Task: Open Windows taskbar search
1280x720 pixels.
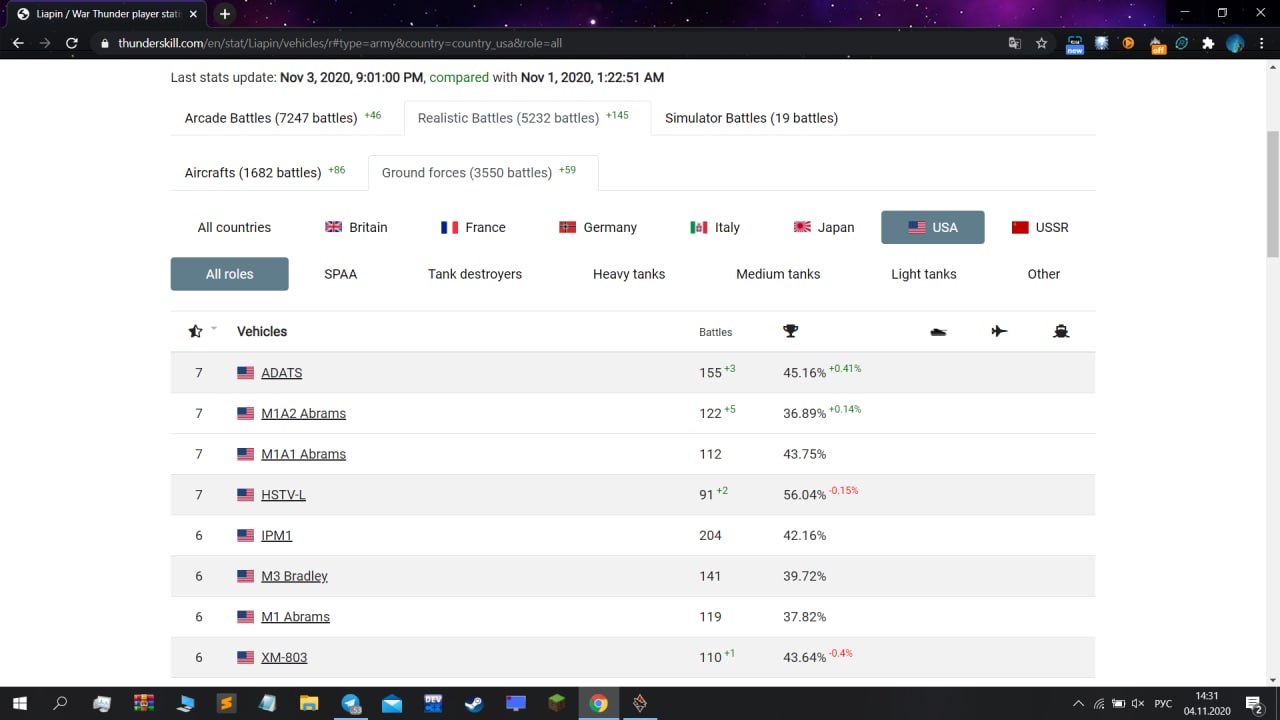Action: [60, 703]
